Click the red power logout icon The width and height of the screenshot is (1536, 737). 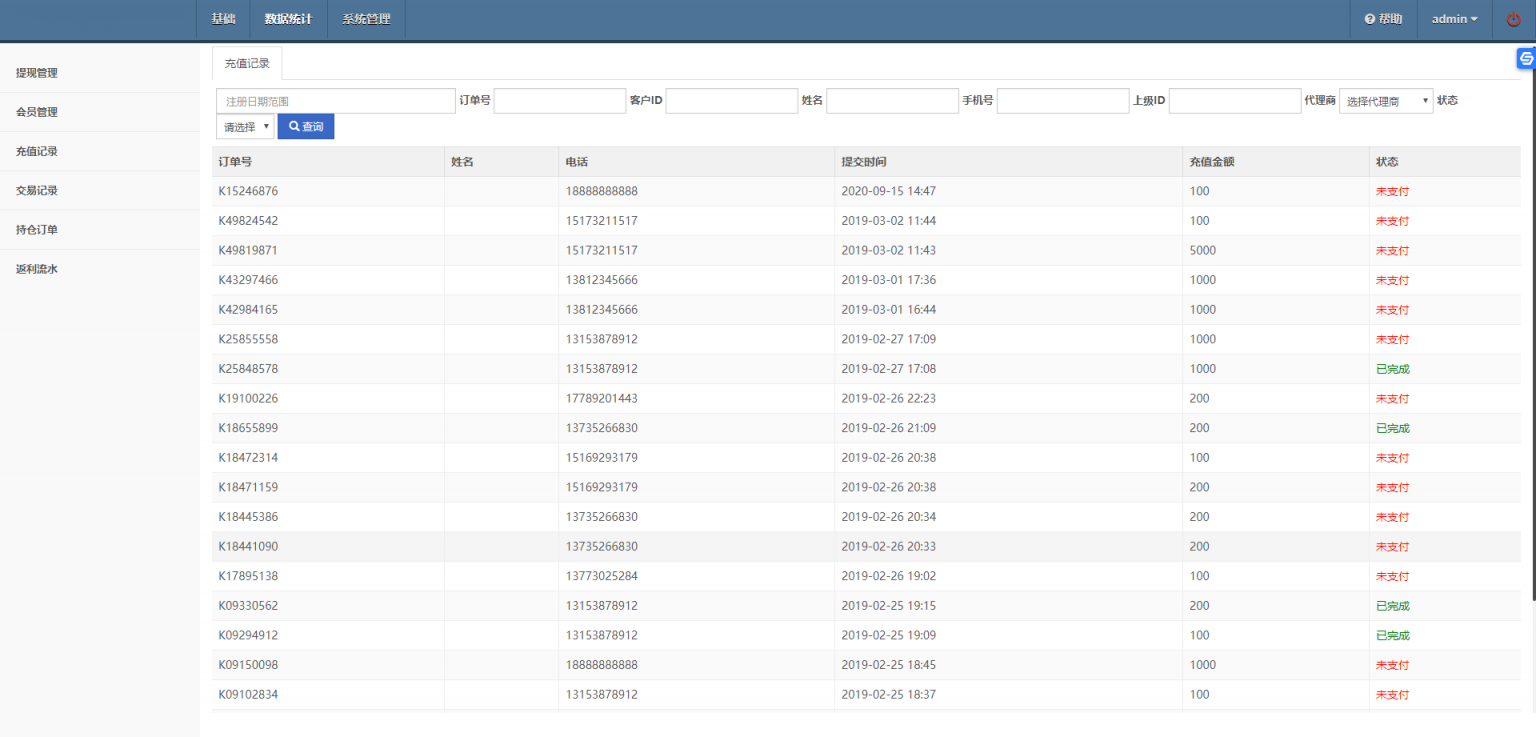(1513, 19)
